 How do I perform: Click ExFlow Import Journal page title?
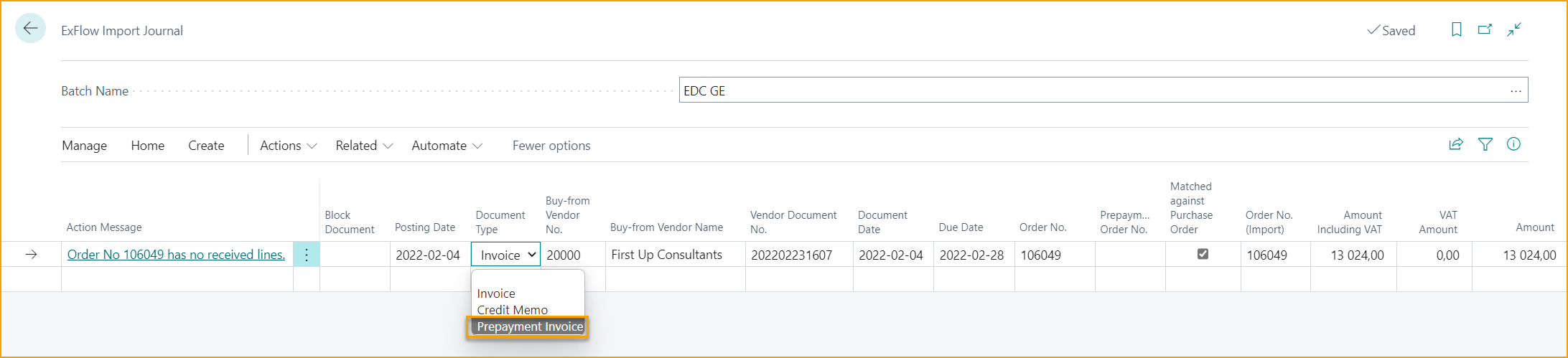(122, 31)
